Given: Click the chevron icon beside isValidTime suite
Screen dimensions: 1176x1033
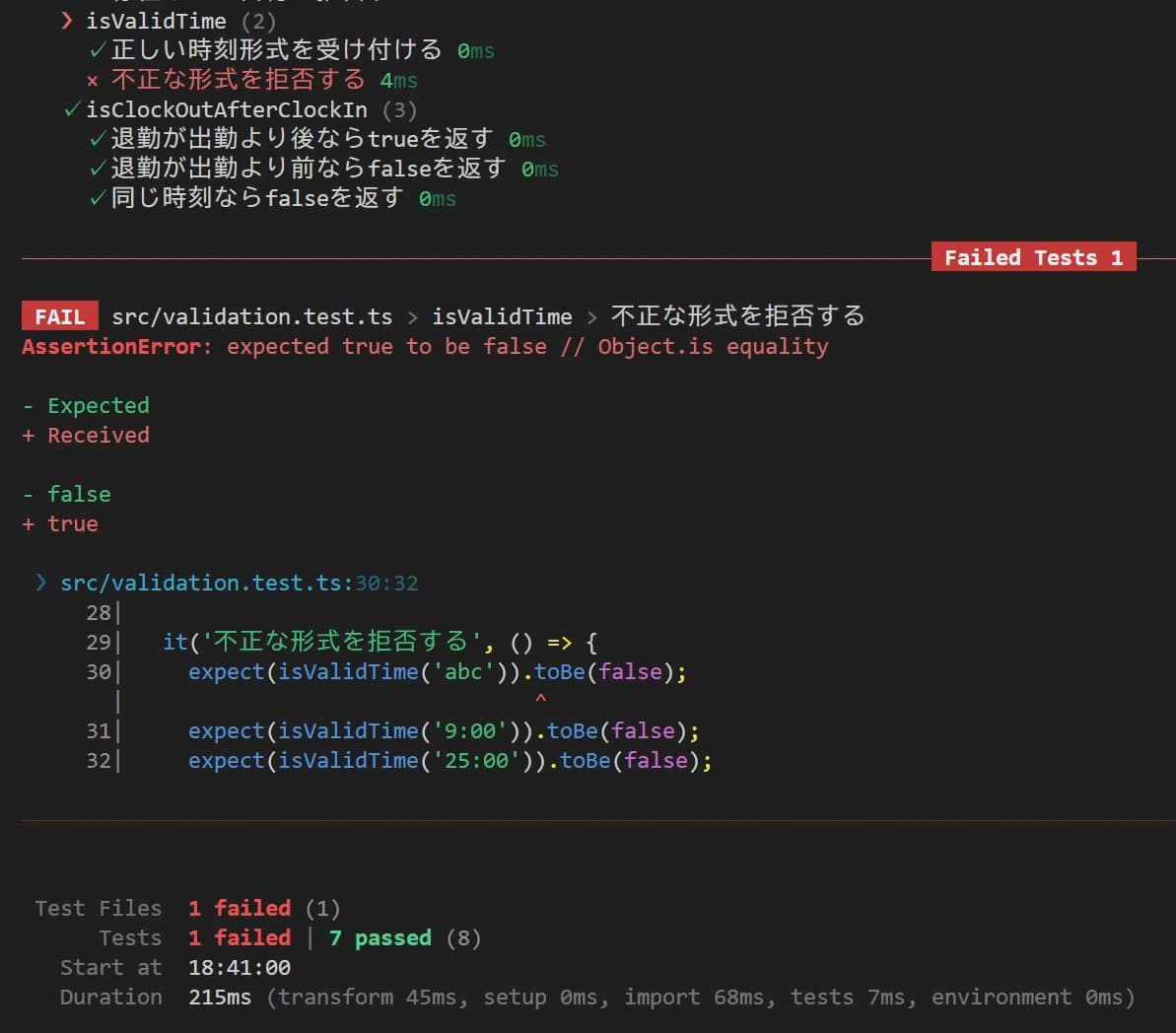Looking at the screenshot, I should (67, 21).
